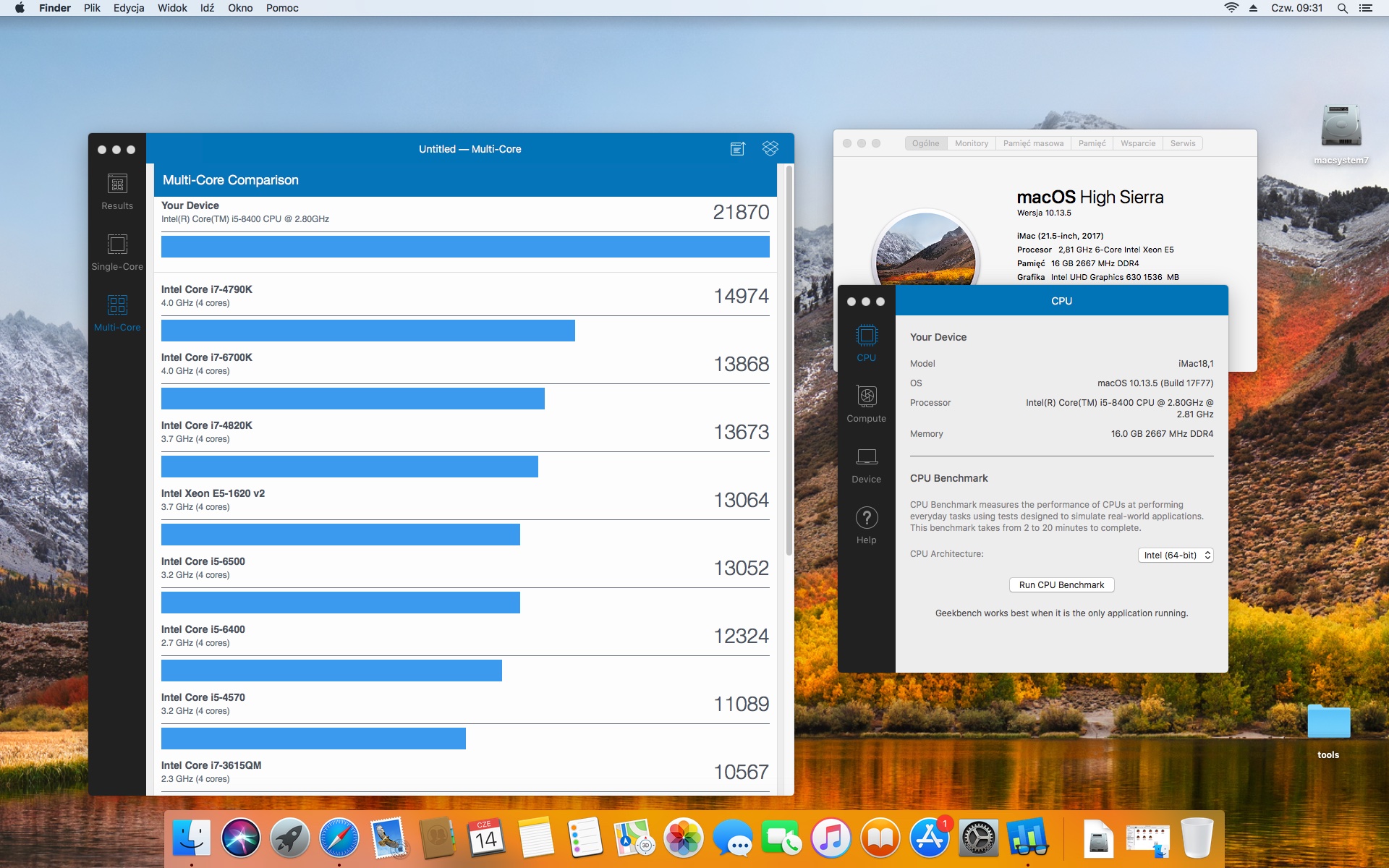This screenshot has width=1389, height=868.
Task: Open the Compute benchmark panel
Action: coord(866,404)
